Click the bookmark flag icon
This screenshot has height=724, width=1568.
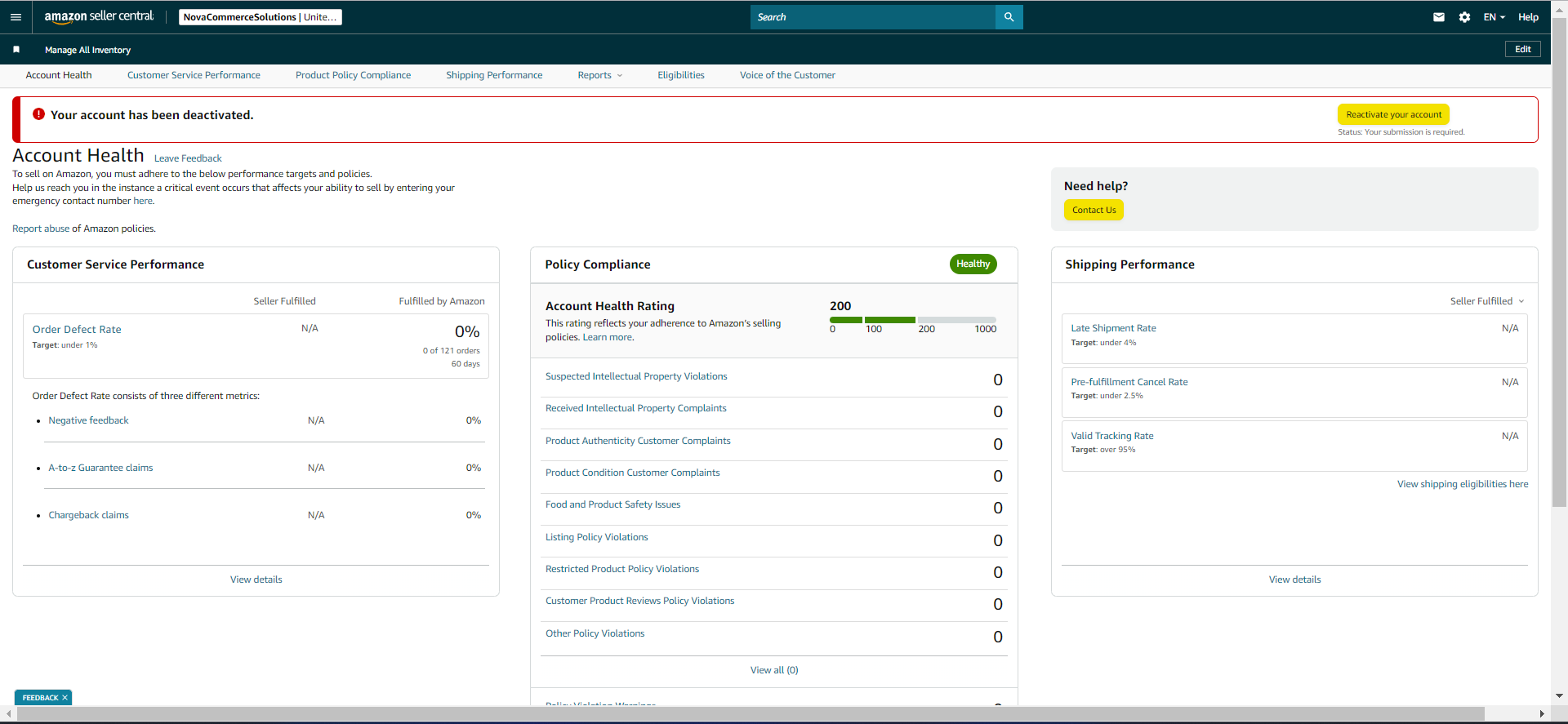pos(16,50)
